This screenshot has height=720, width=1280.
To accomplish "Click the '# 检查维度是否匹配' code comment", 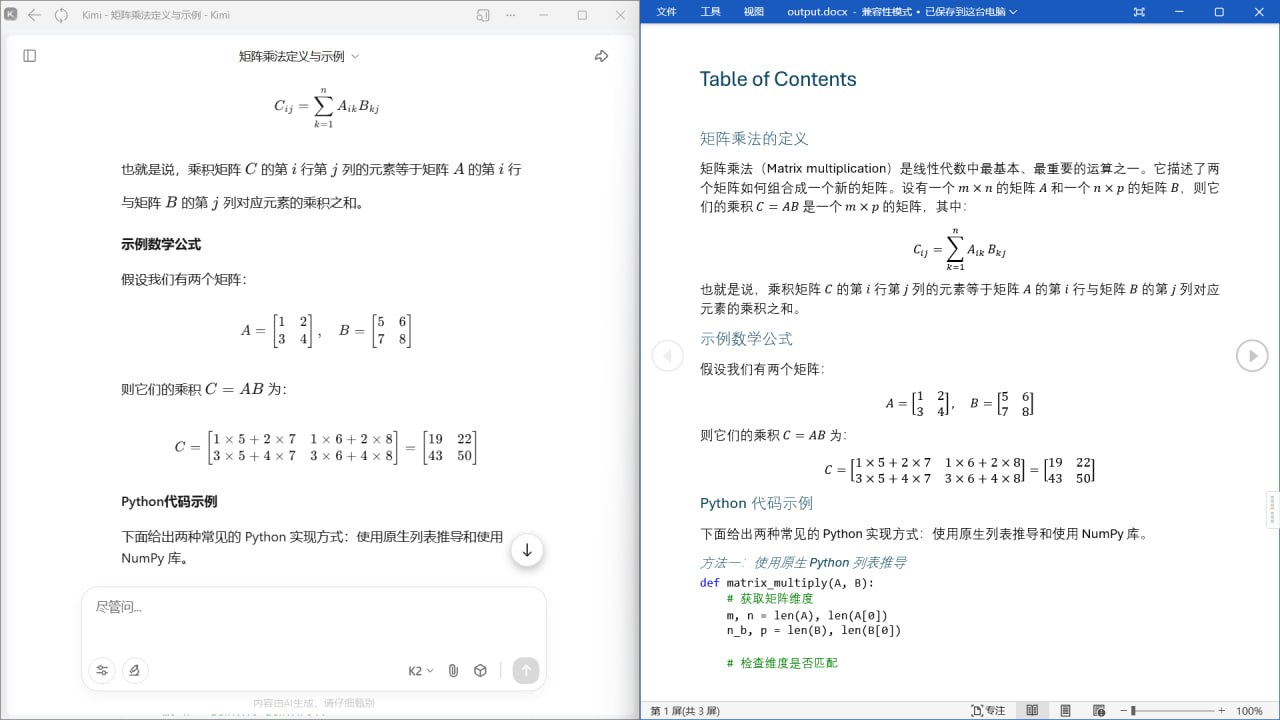I will pos(782,663).
